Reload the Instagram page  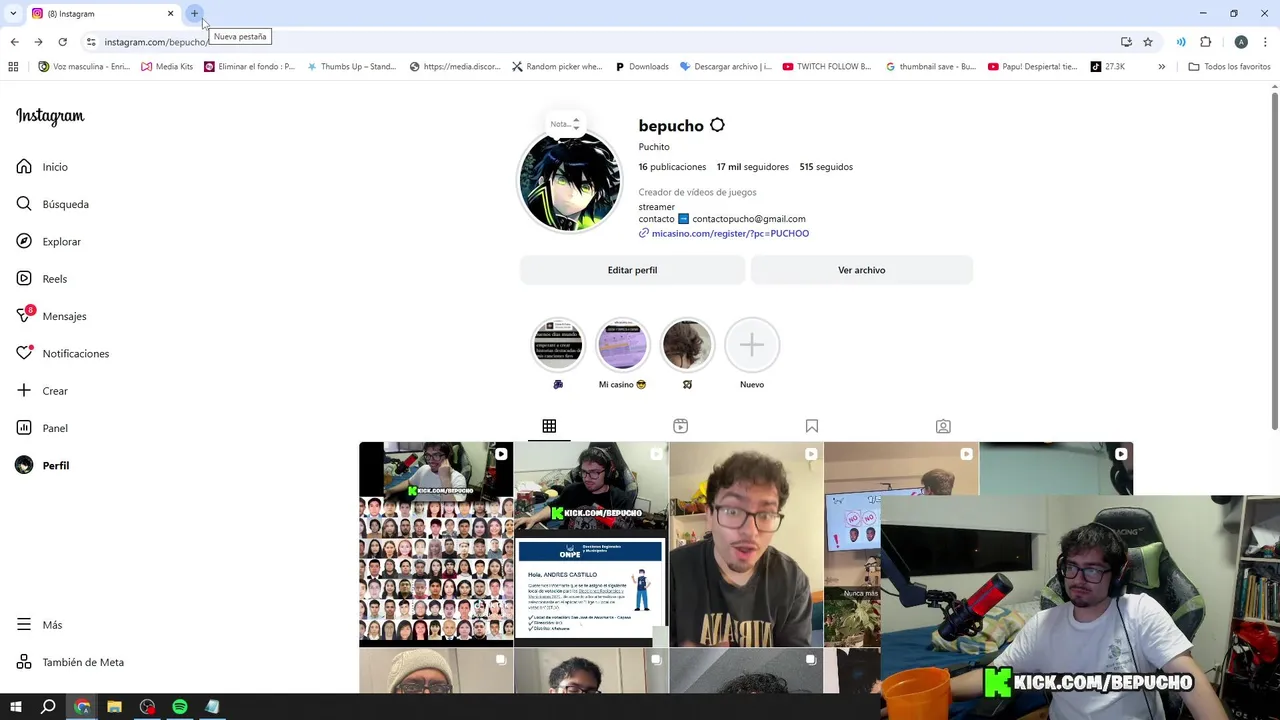point(62,42)
